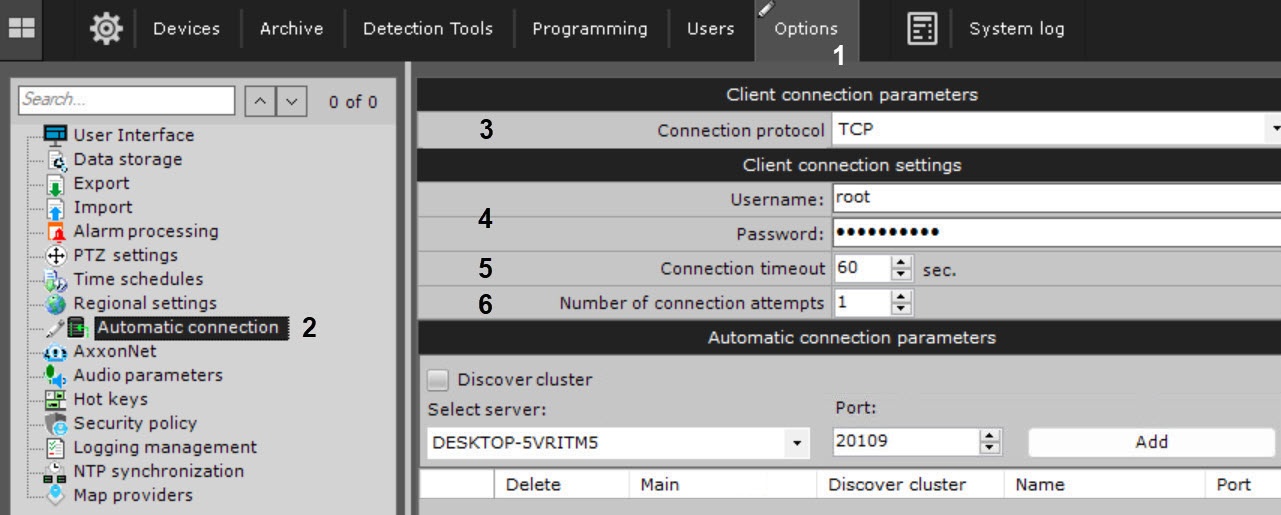The width and height of the screenshot is (1281, 515).
Task: Click the Alarm processing icon
Action: click(x=56, y=232)
